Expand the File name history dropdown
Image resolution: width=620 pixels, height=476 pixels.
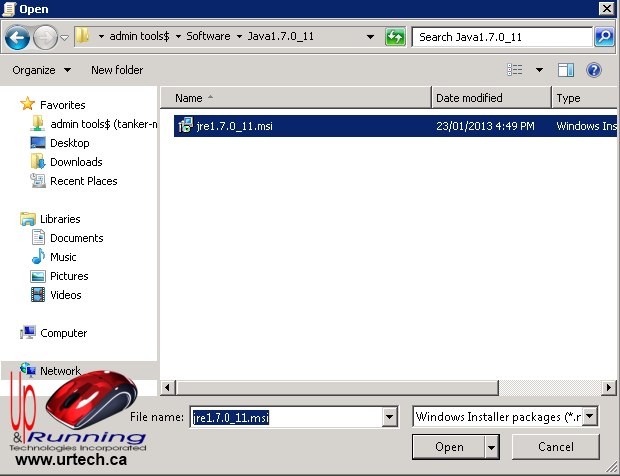(389, 417)
